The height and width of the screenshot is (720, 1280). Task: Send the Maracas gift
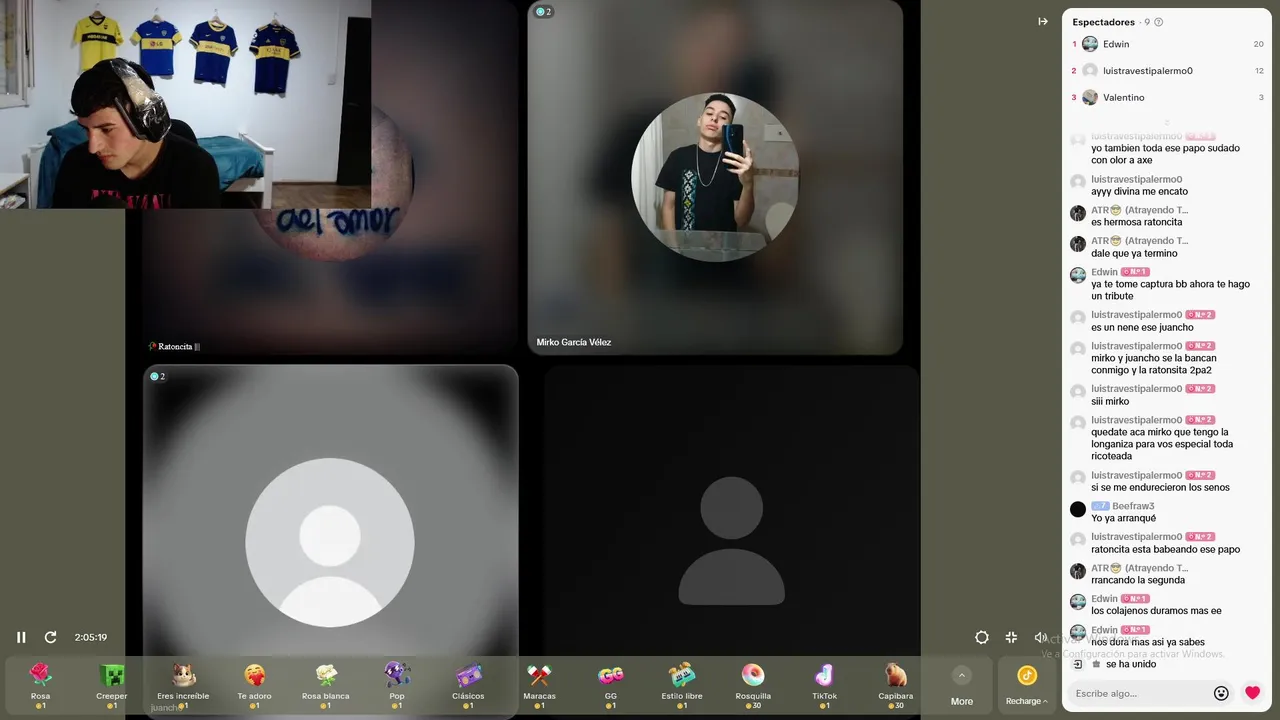[539, 686]
